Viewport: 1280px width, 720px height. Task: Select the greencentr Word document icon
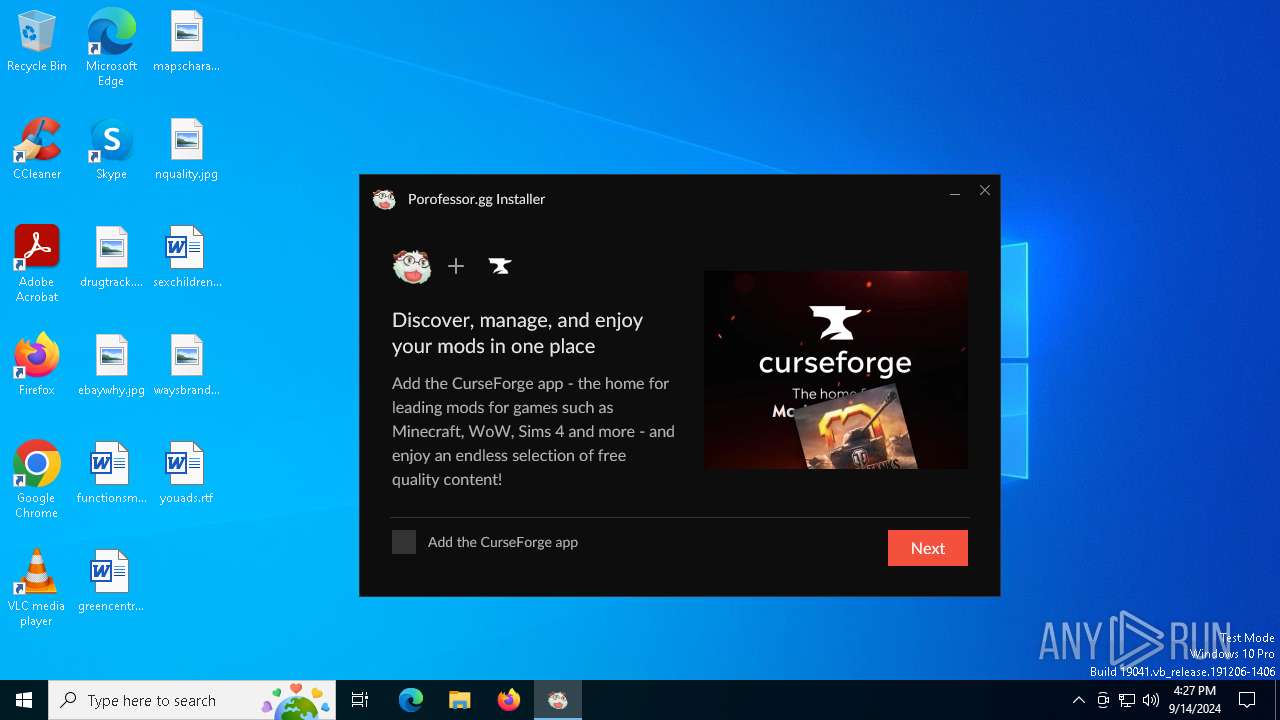tap(111, 582)
